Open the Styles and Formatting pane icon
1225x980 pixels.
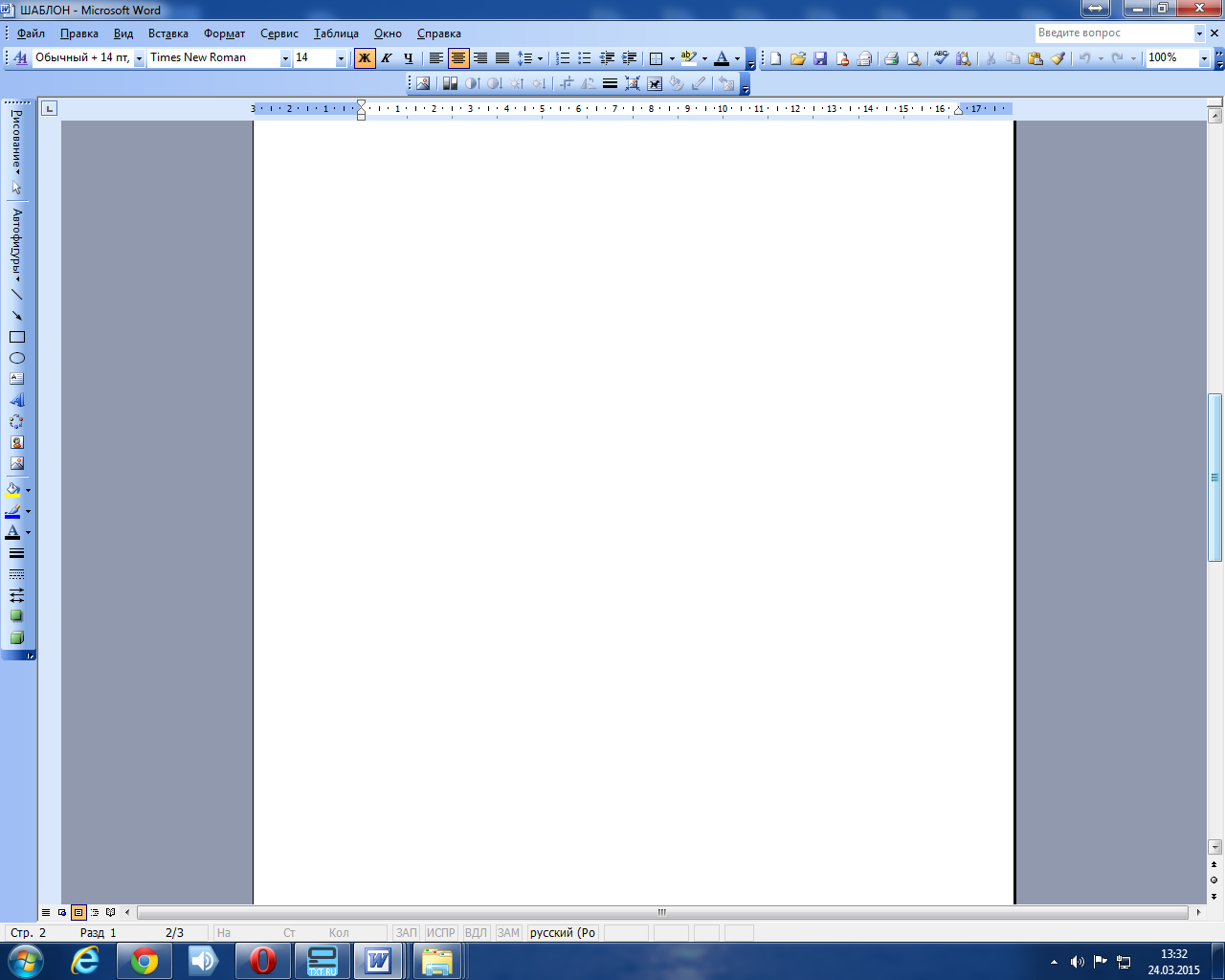click(20, 58)
